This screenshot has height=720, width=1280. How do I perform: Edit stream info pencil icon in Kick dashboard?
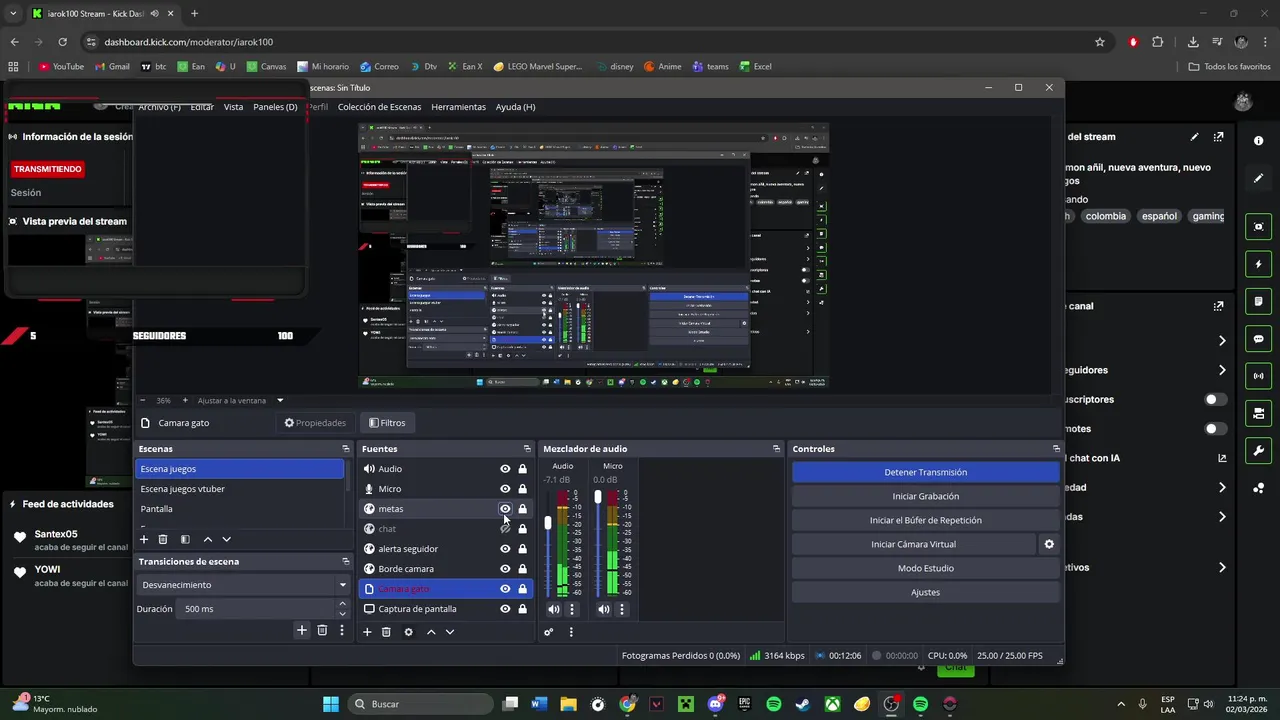(1194, 137)
